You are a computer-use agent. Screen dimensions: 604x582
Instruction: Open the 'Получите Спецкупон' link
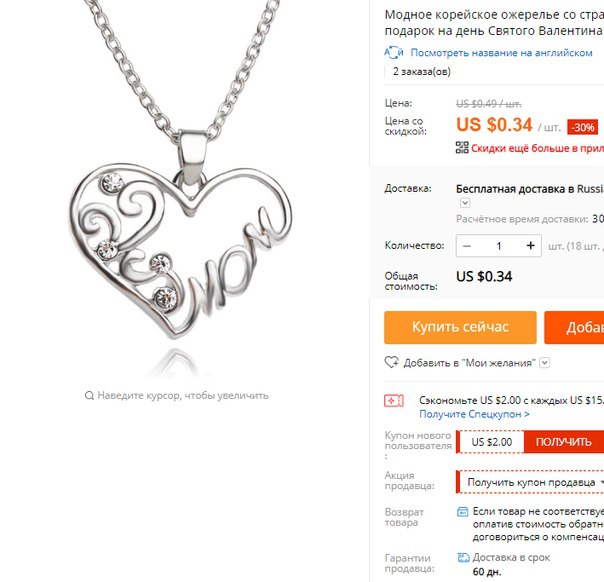pyautogui.click(x=474, y=414)
